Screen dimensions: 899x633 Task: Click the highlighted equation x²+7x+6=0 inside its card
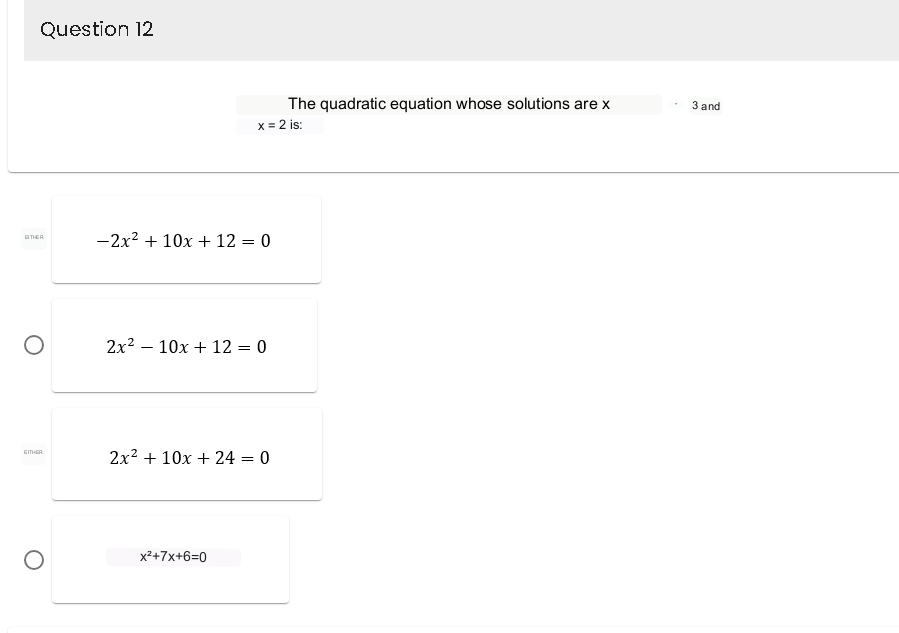(x=174, y=557)
